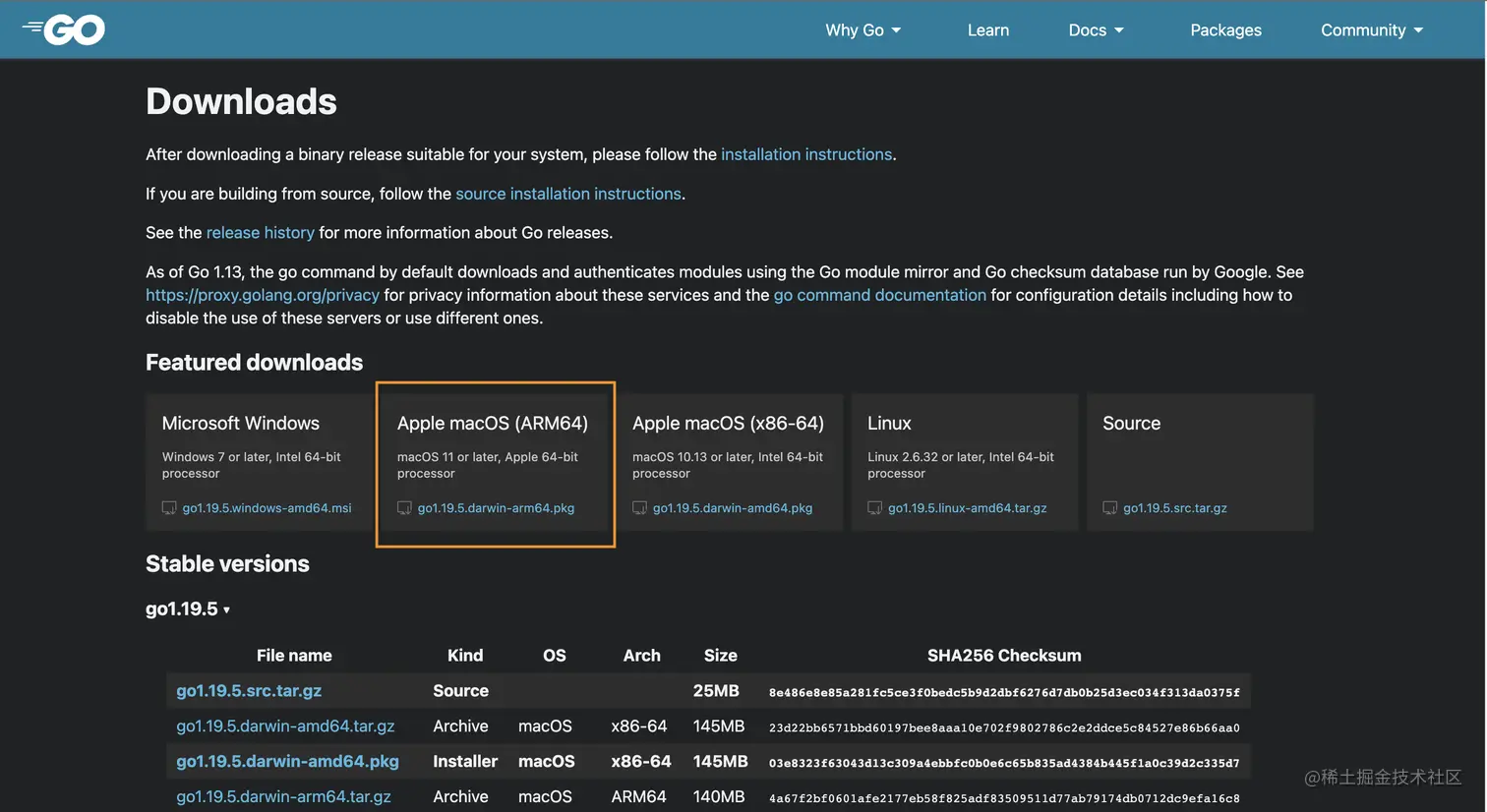Open the Learn menu item
The height and width of the screenshot is (812, 1487).
[987, 30]
